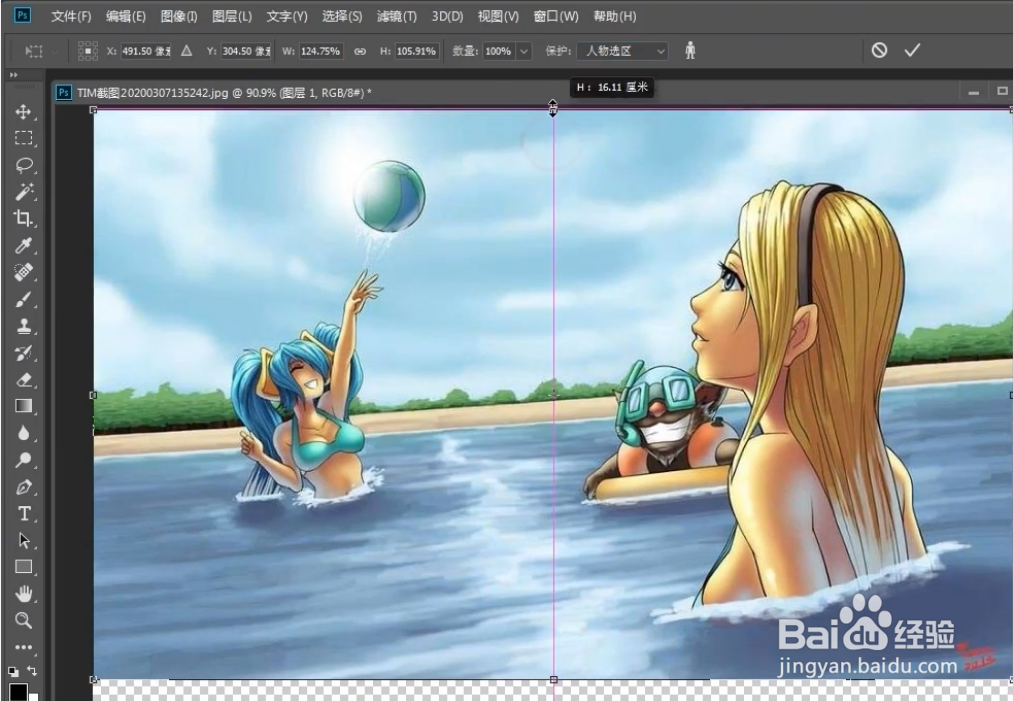
Task: Expand the toolbar double-arrow collapse control
Action: pyautogui.click(x=14, y=75)
